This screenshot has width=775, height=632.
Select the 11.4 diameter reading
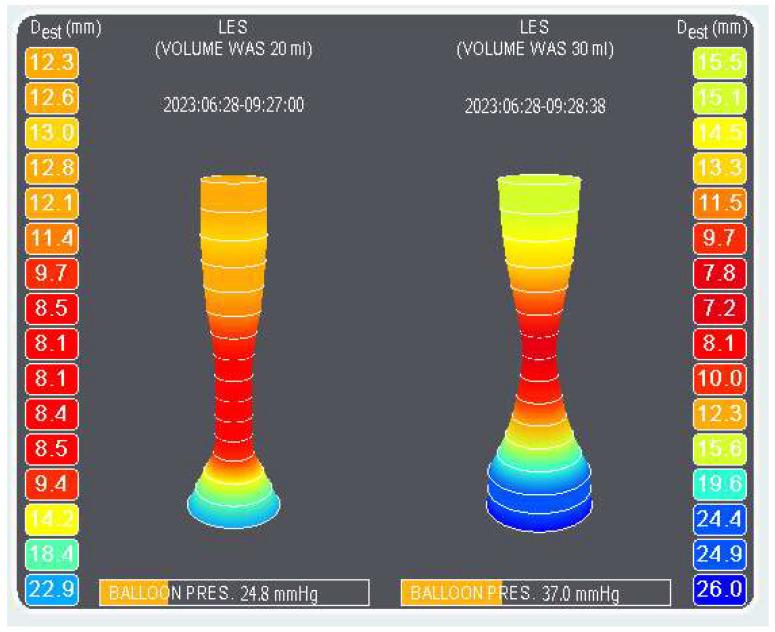click(51, 238)
